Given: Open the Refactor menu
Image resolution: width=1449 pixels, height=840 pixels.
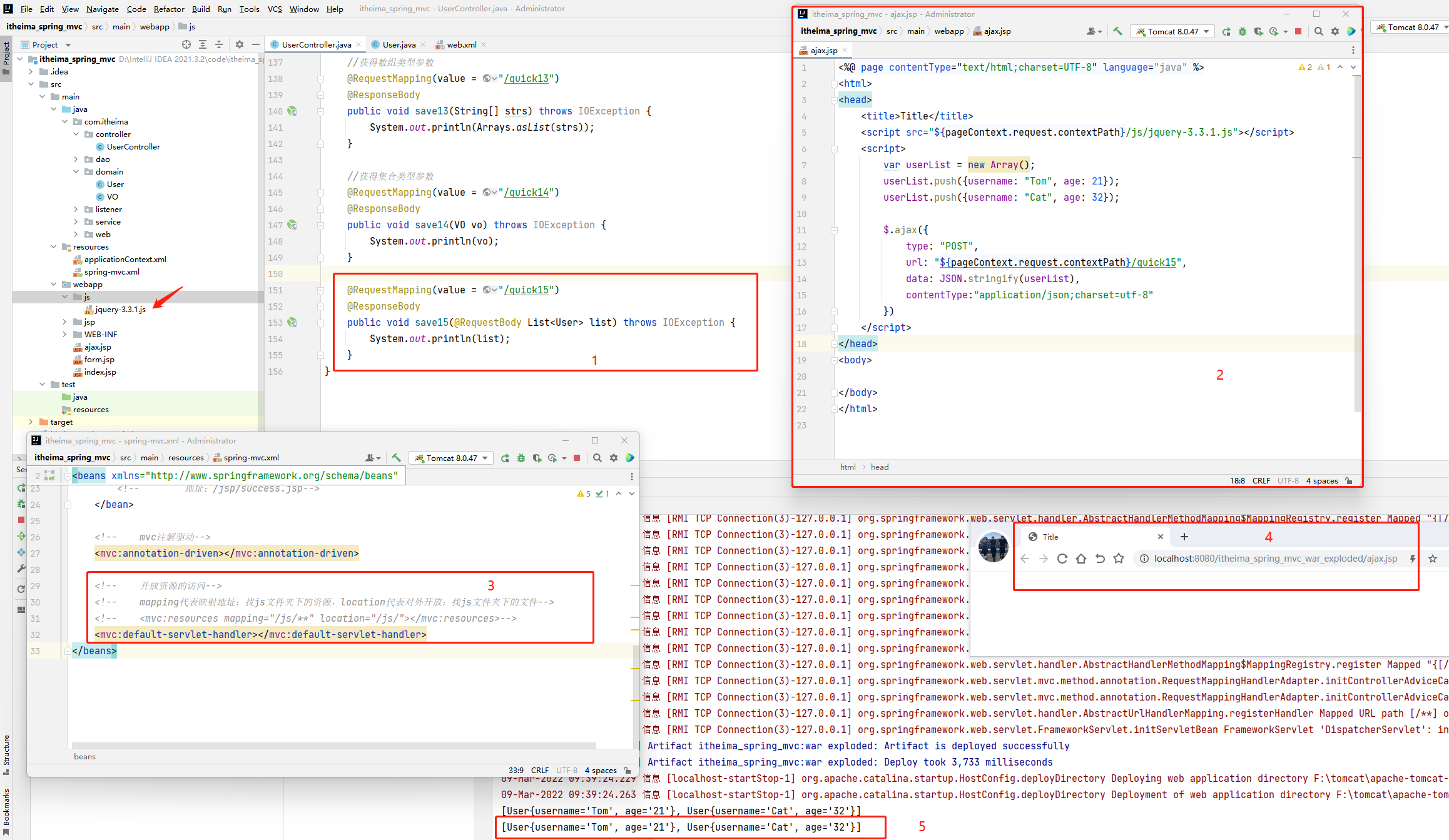Looking at the screenshot, I should (169, 9).
